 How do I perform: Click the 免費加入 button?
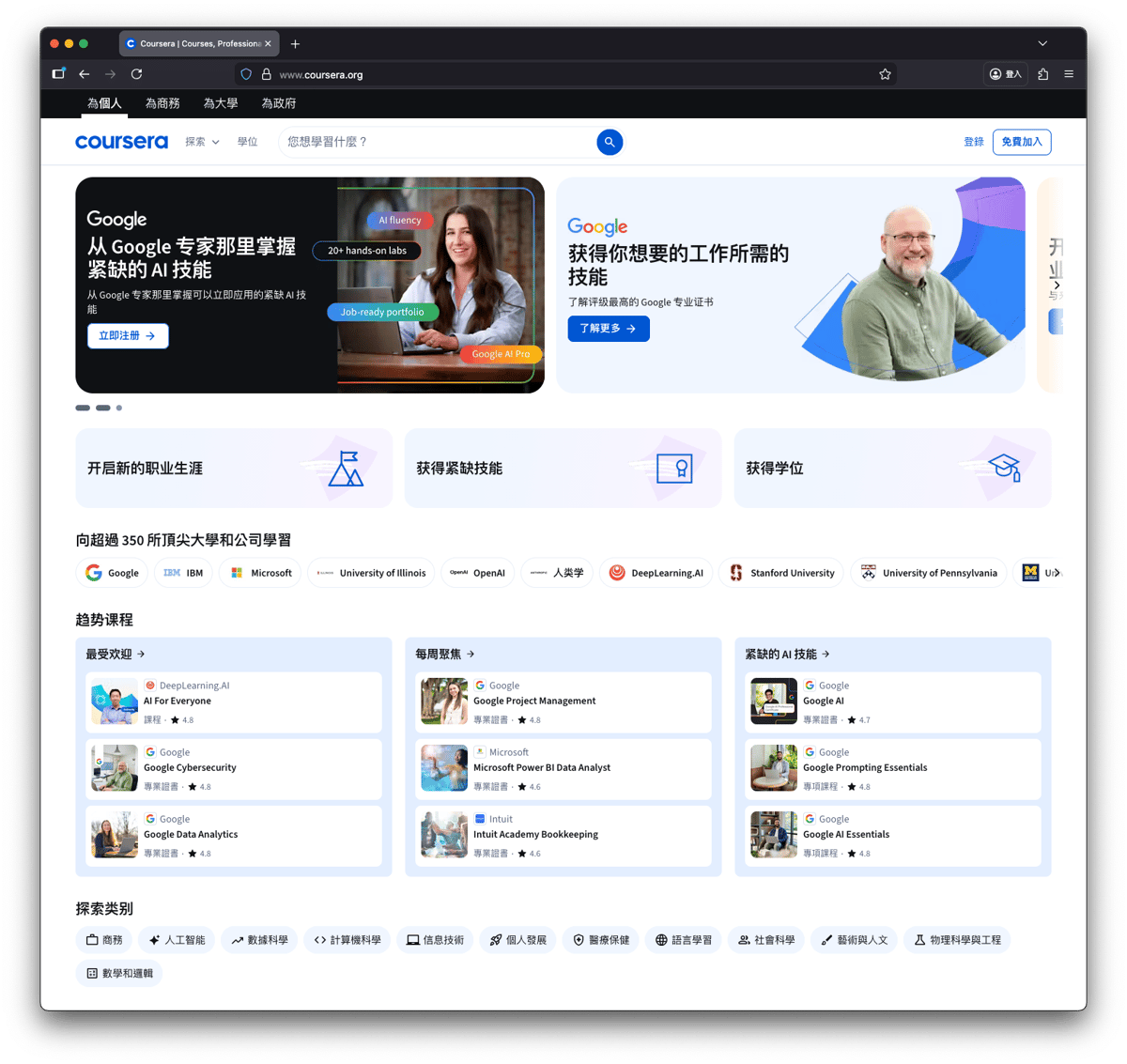(1021, 142)
